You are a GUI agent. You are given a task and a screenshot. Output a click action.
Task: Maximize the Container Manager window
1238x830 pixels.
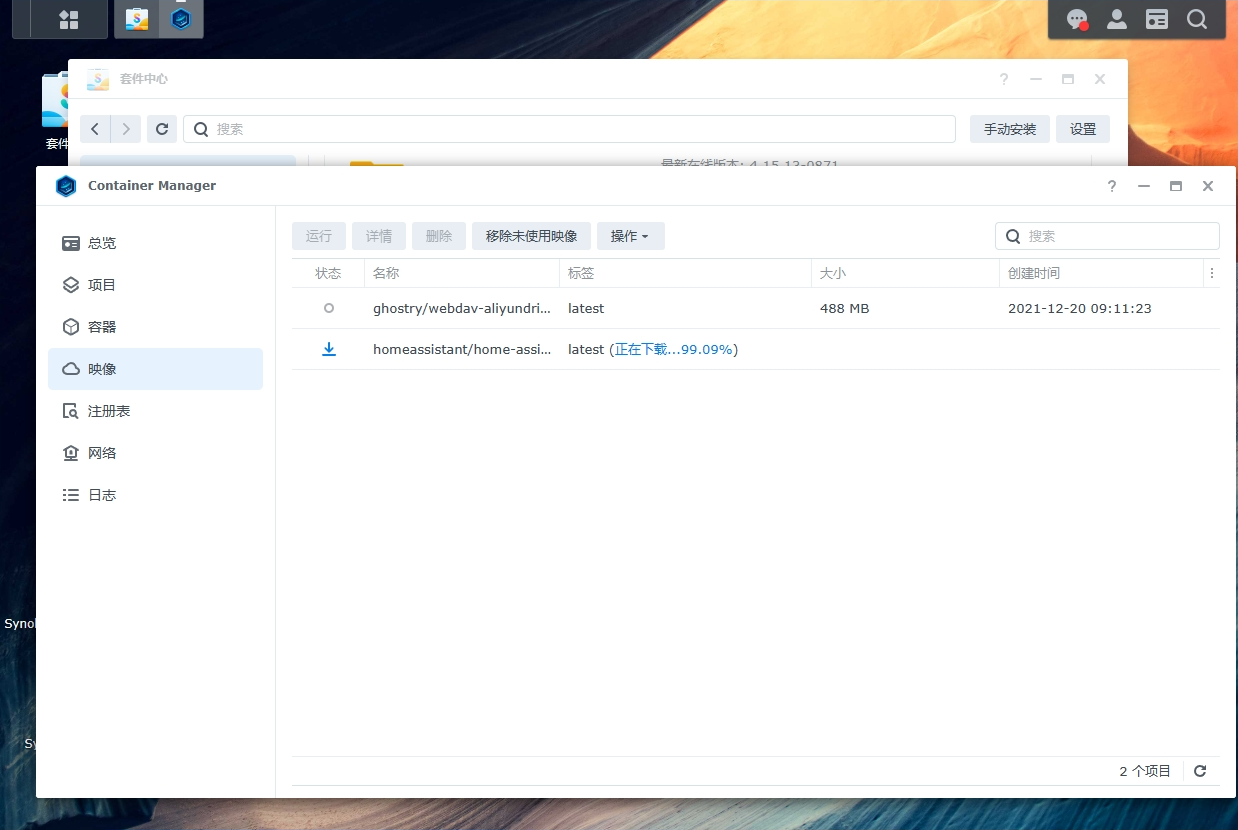tap(1176, 186)
